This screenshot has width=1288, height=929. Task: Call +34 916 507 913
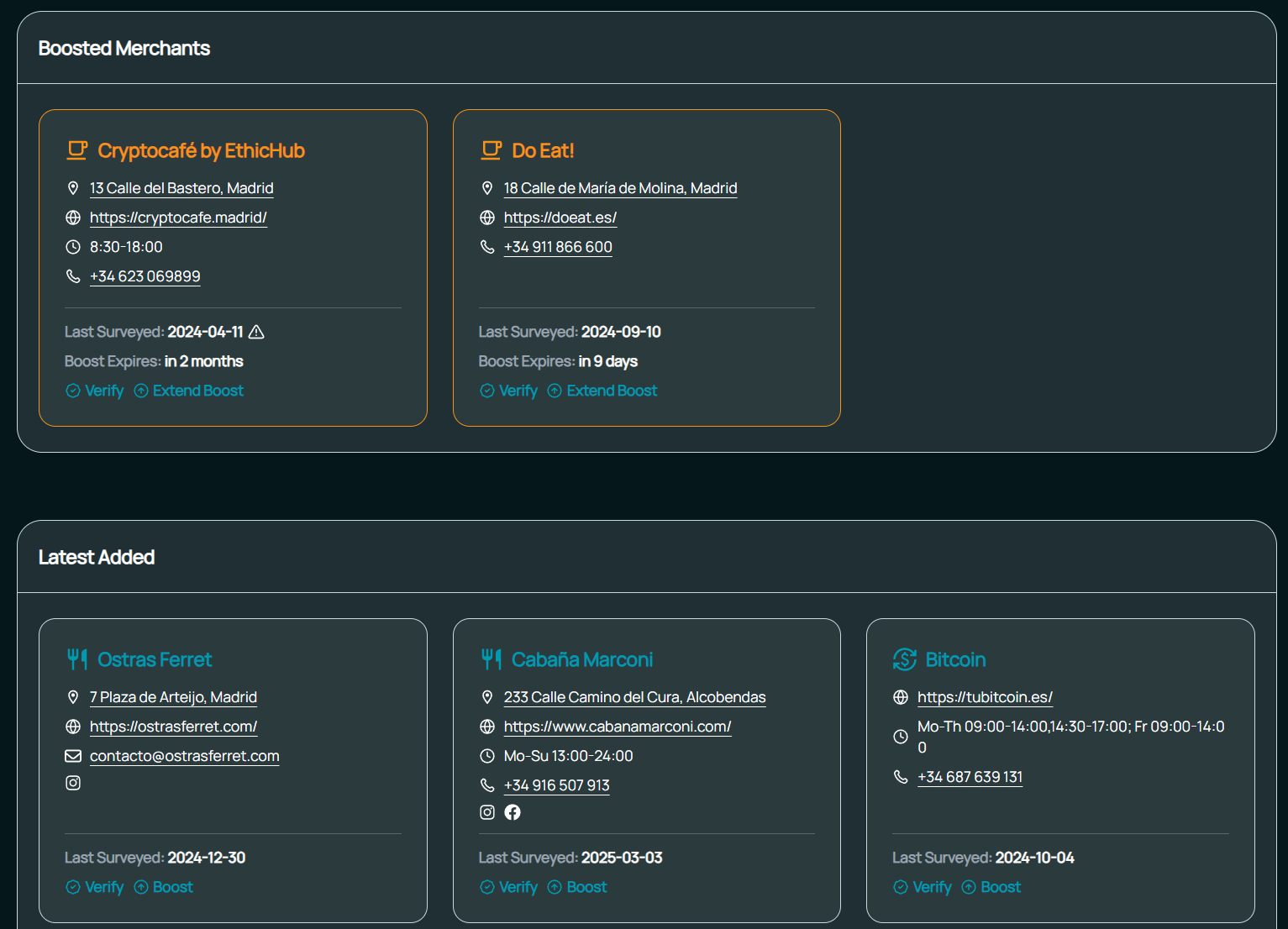(557, 785)
